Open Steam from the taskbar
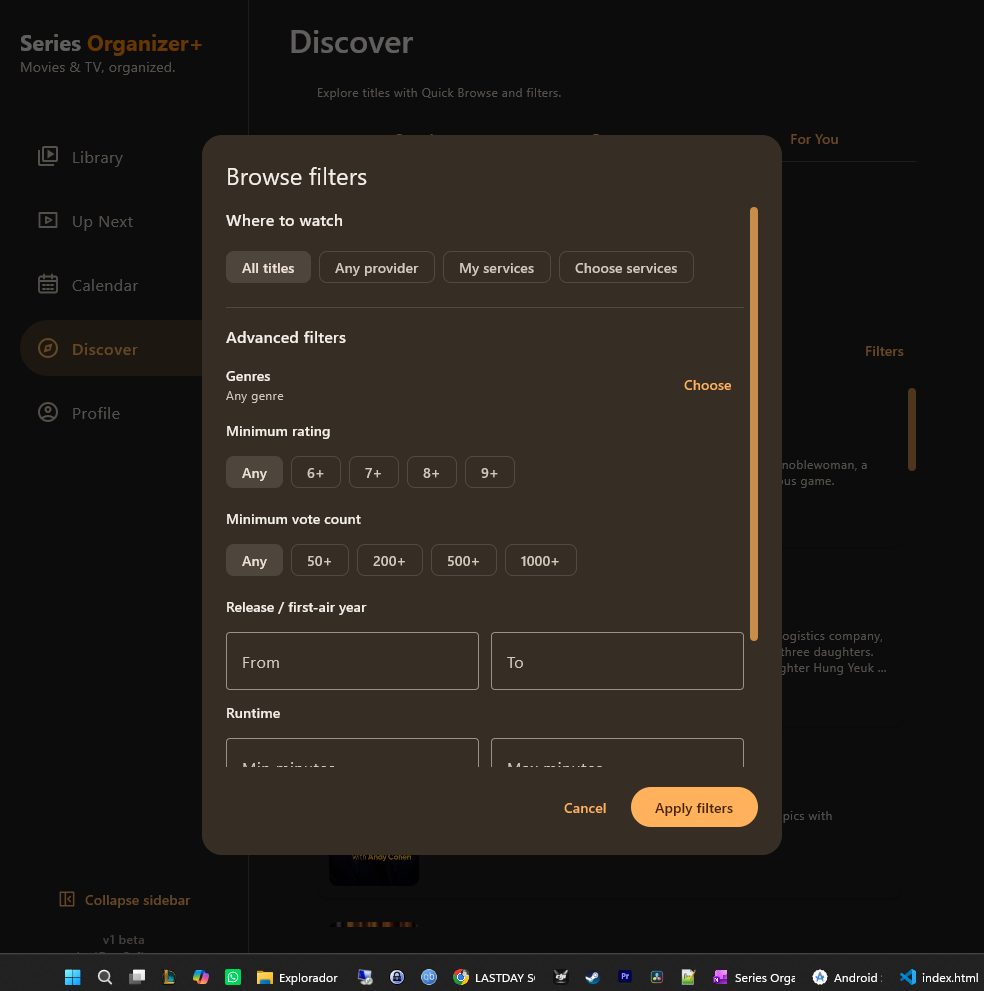Image resolution: width=984 pixels, height=991 pixels. coord(592,977)
